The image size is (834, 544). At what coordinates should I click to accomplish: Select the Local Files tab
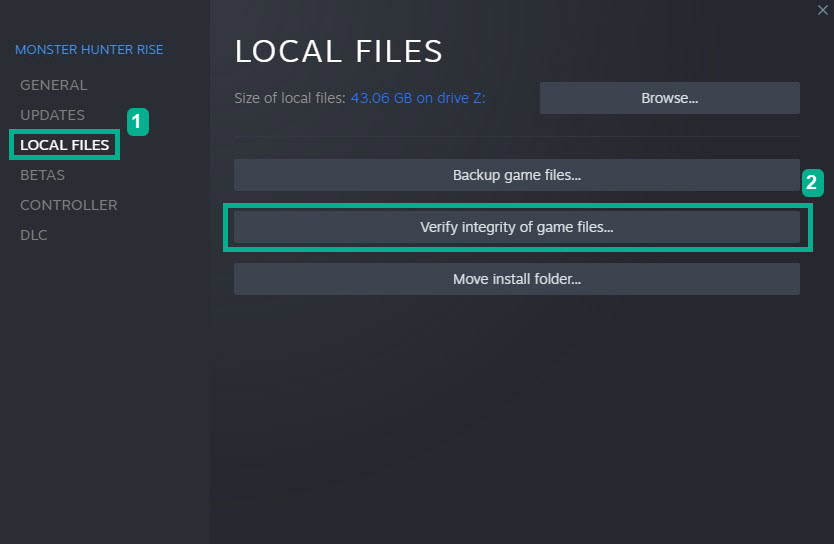point(64,145)
